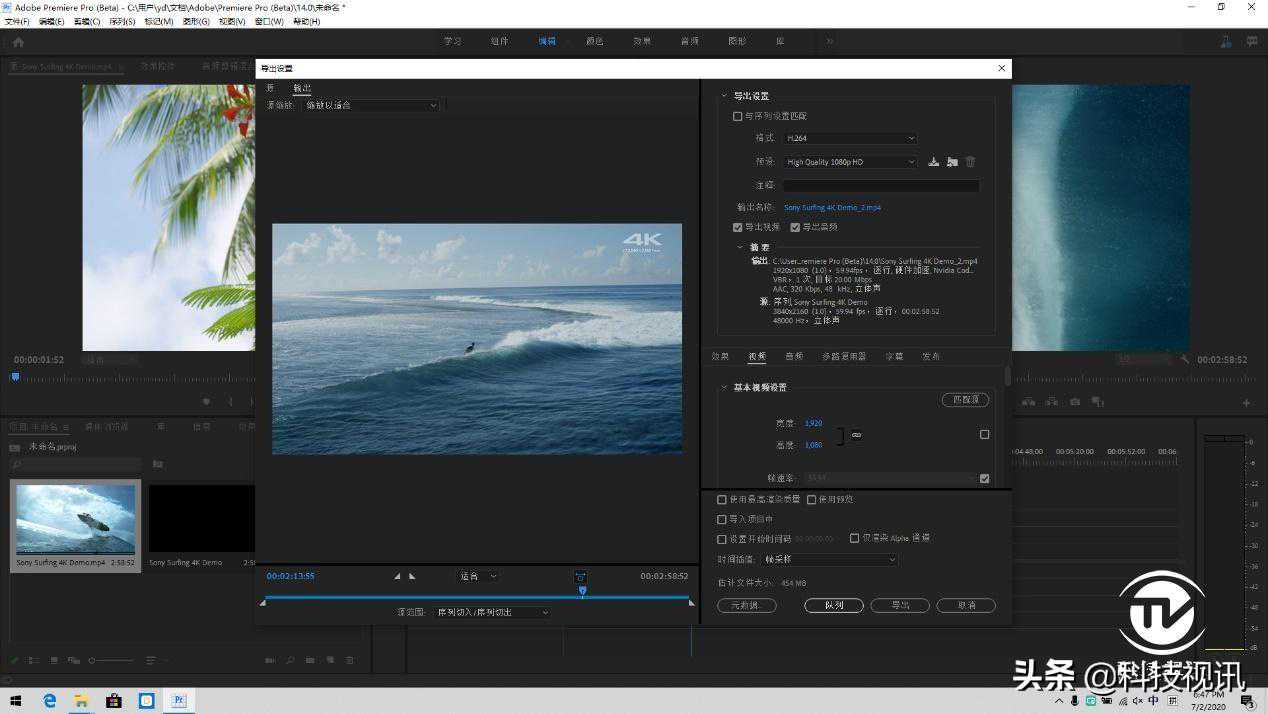This screenshot has height=714, width=1268.
Task: Open the 格式 H.264 format dropdown
Action: [849, 138]
